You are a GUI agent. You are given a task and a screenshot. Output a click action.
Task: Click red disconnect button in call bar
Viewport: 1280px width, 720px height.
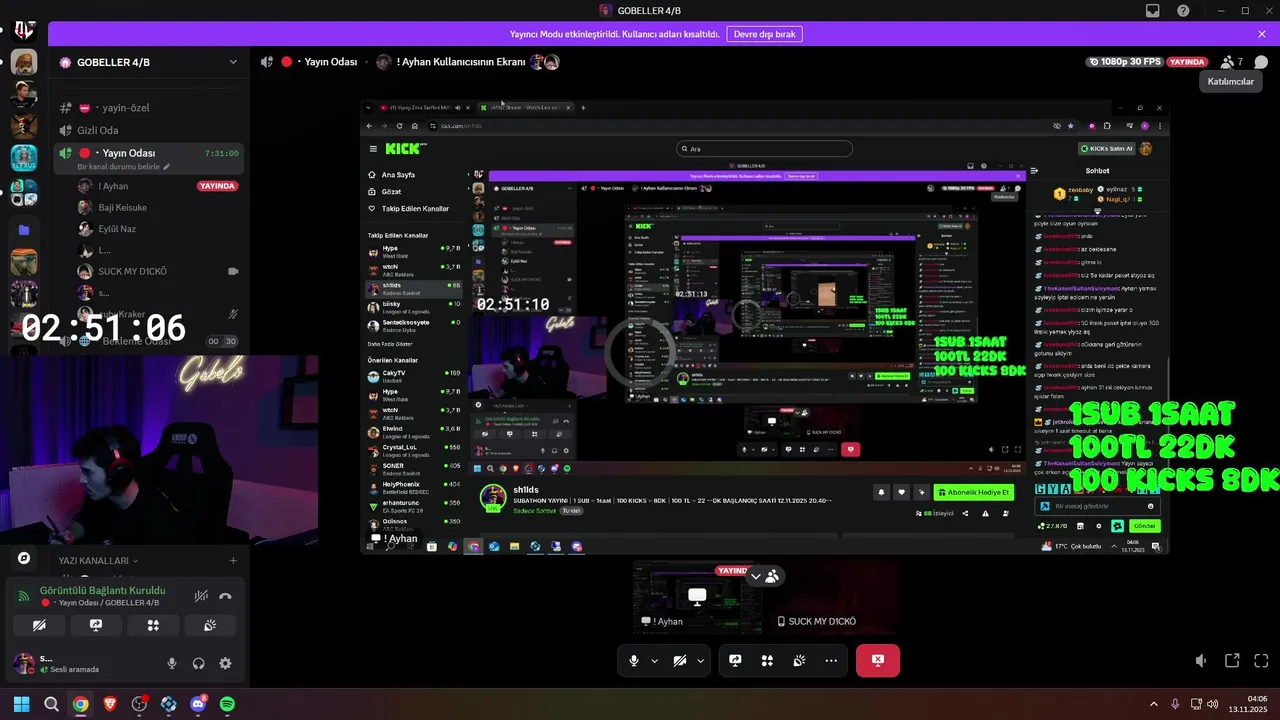878,661
